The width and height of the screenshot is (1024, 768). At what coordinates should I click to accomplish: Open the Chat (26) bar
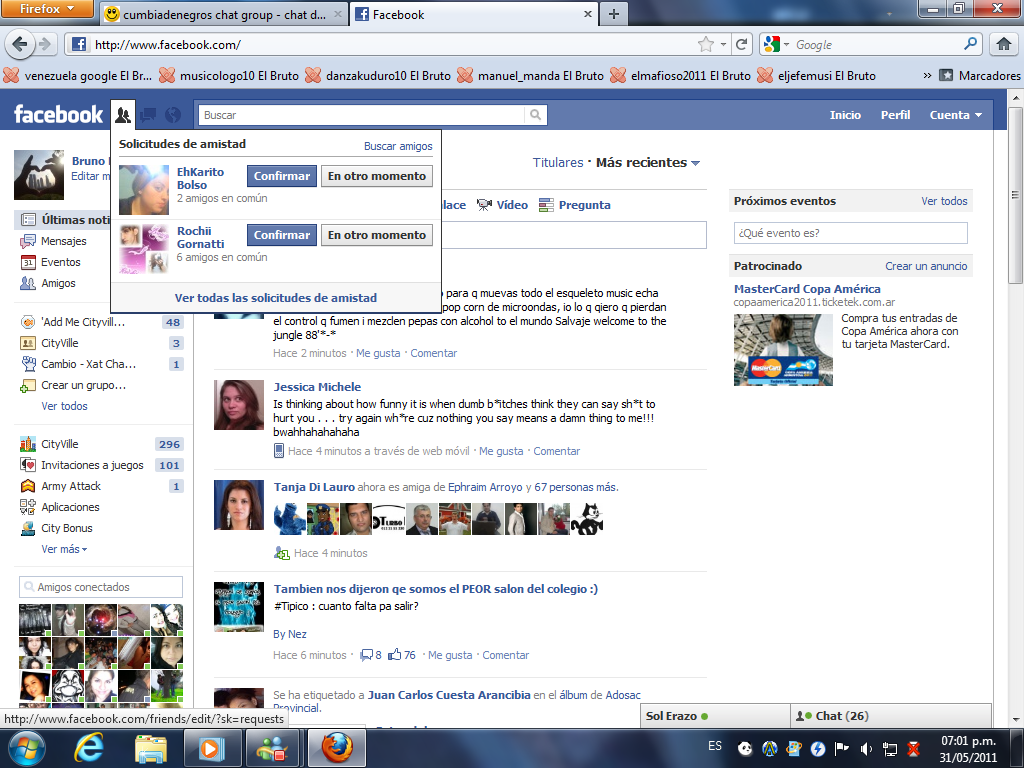(x=891, y=716)
